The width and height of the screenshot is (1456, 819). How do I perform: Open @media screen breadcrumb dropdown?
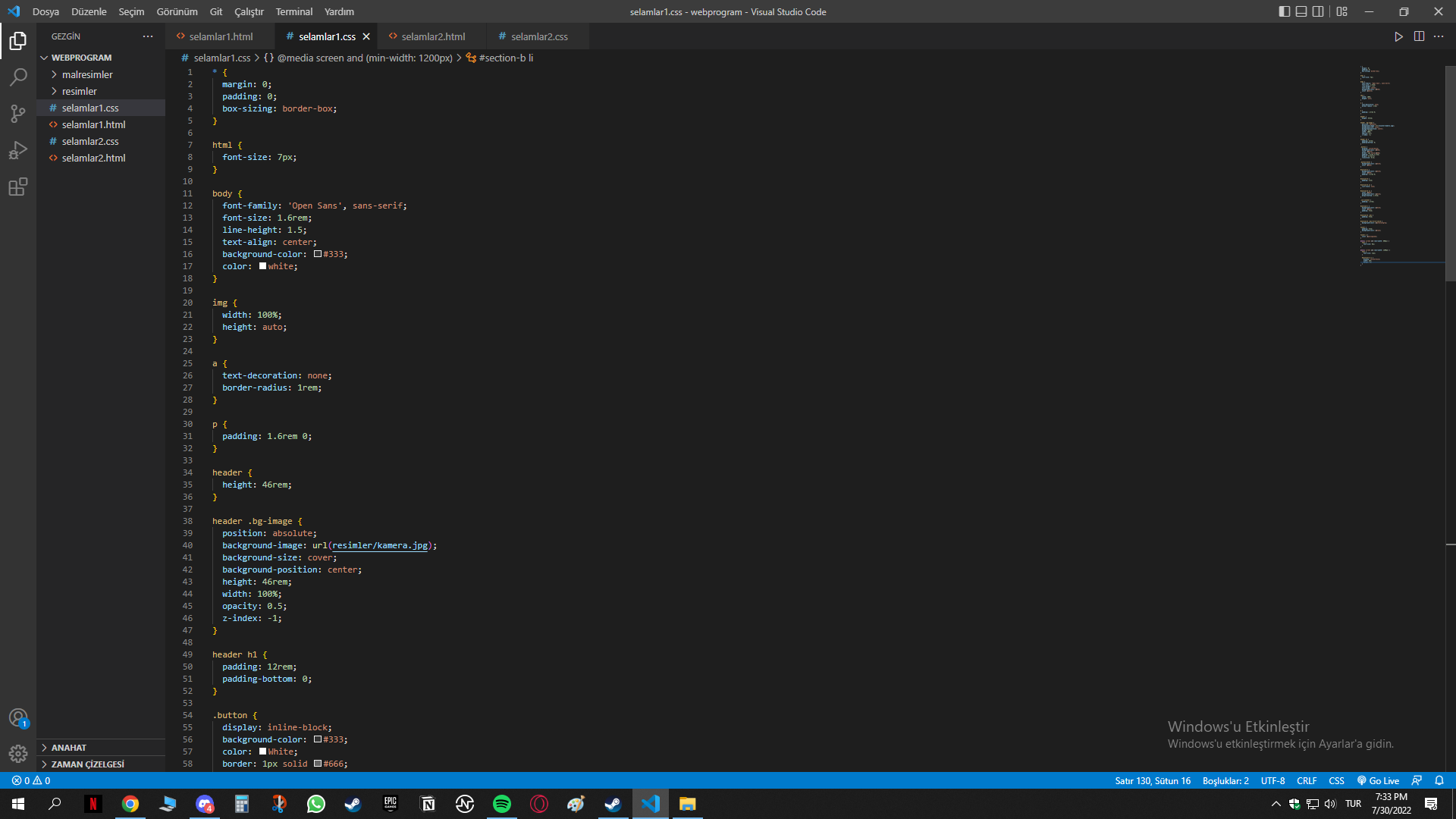tap(358, 58)
